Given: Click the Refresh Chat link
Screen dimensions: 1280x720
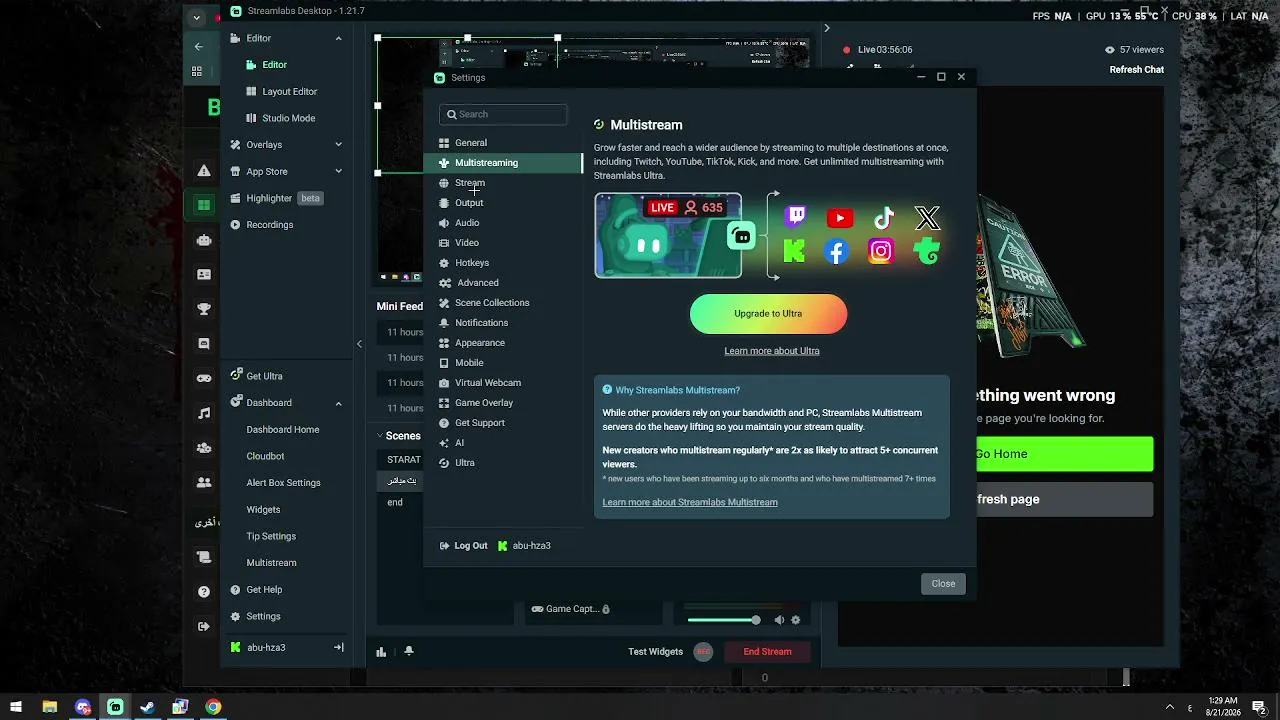Looking at the screenshot, I should coord(1137,70).
